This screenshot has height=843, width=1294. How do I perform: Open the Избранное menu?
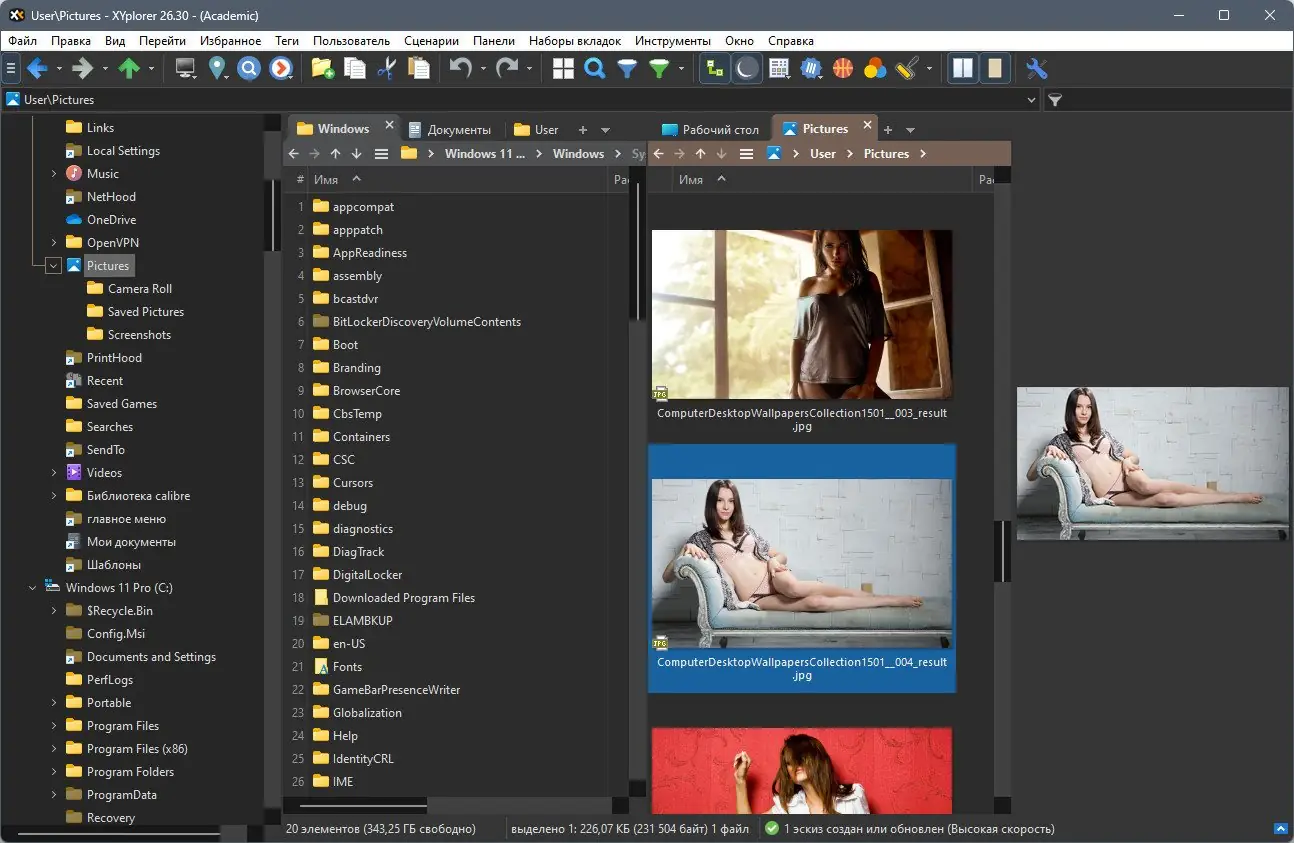[x=229, y=41]
